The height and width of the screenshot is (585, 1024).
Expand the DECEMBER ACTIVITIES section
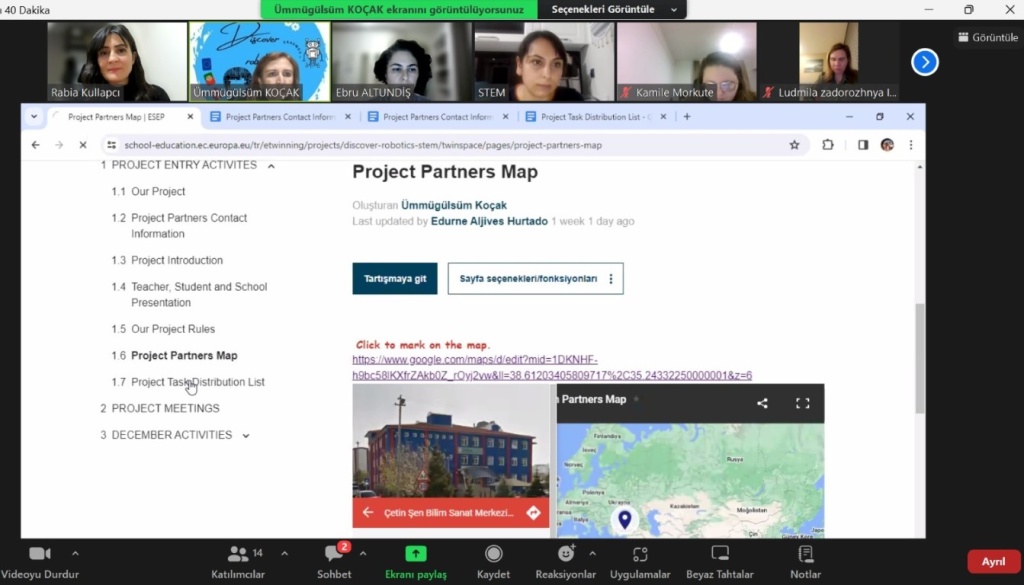(246, 435)
